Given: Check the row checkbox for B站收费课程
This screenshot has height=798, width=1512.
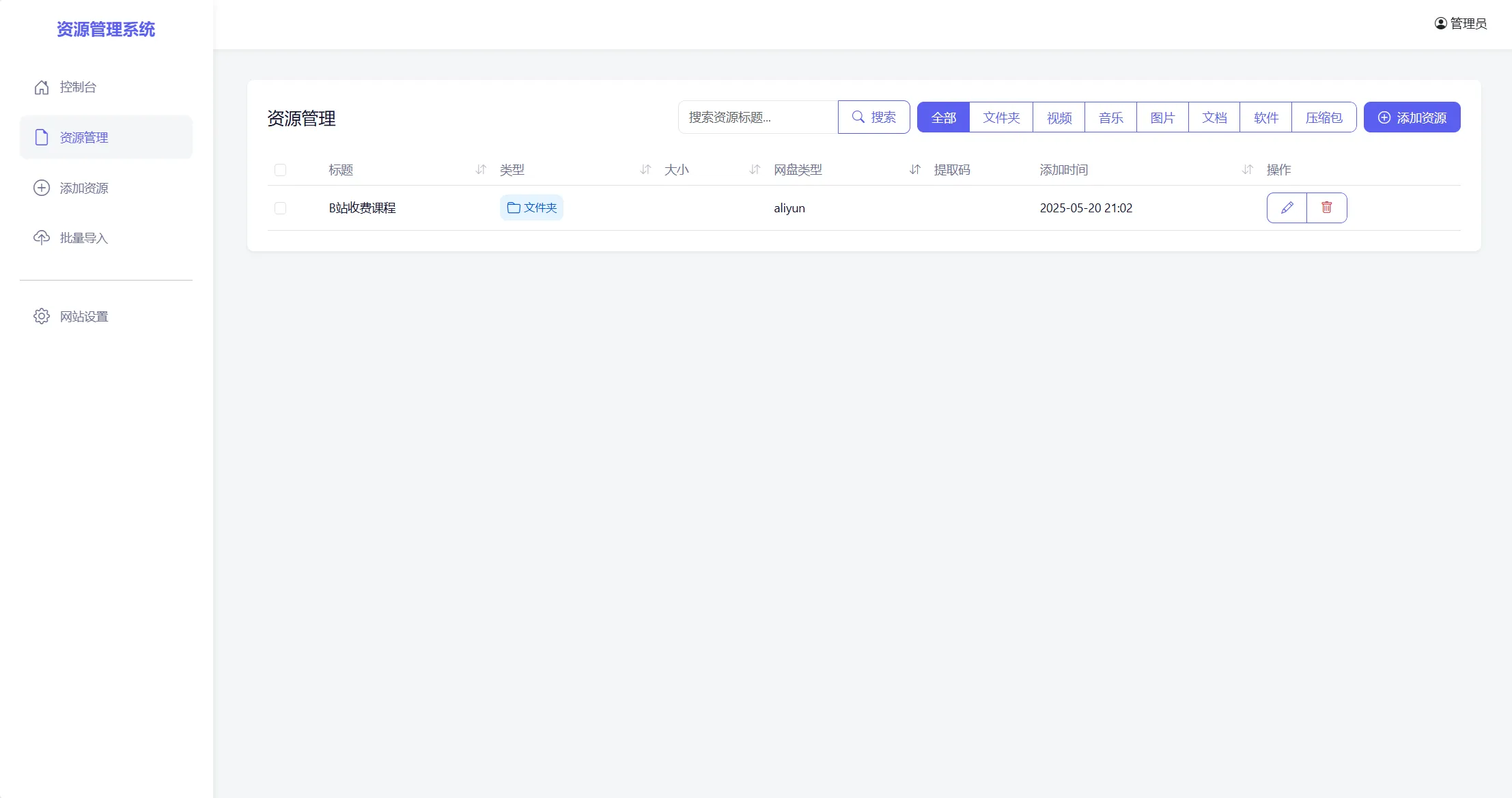Looking at the screenshot, I should click(281, 208).
